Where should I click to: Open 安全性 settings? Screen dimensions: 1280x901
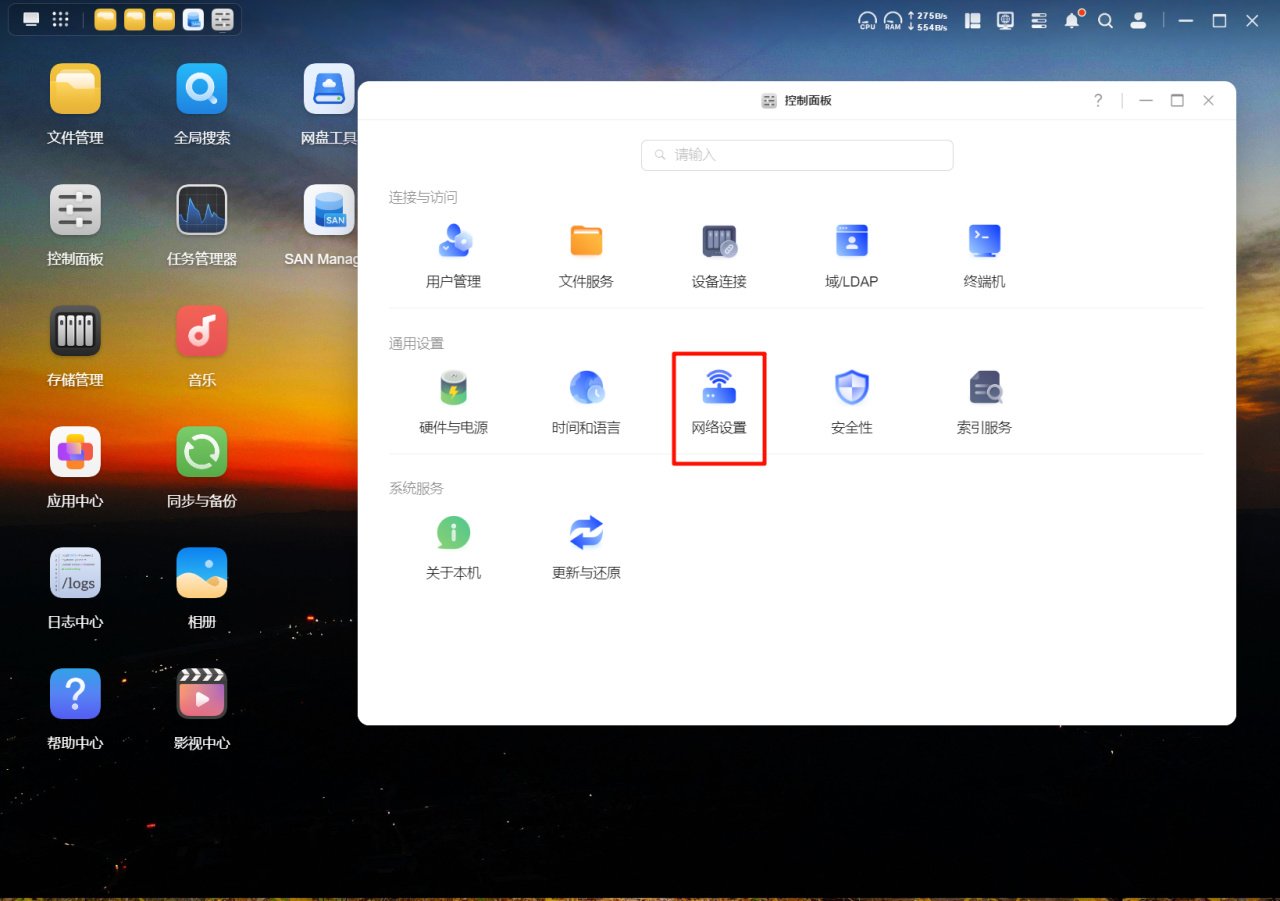coord(851,401)
